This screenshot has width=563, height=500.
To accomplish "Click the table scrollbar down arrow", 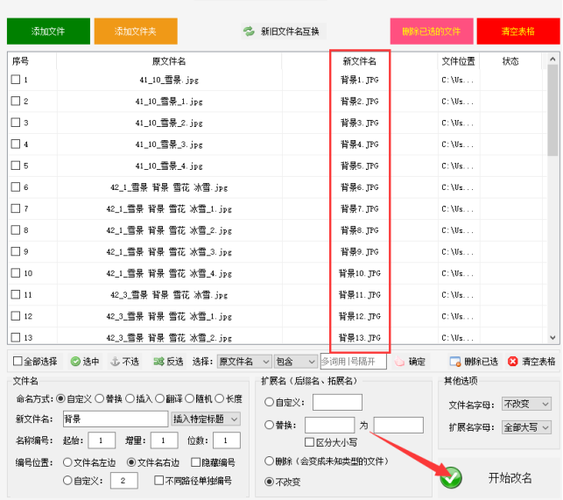I will (553, 338).
